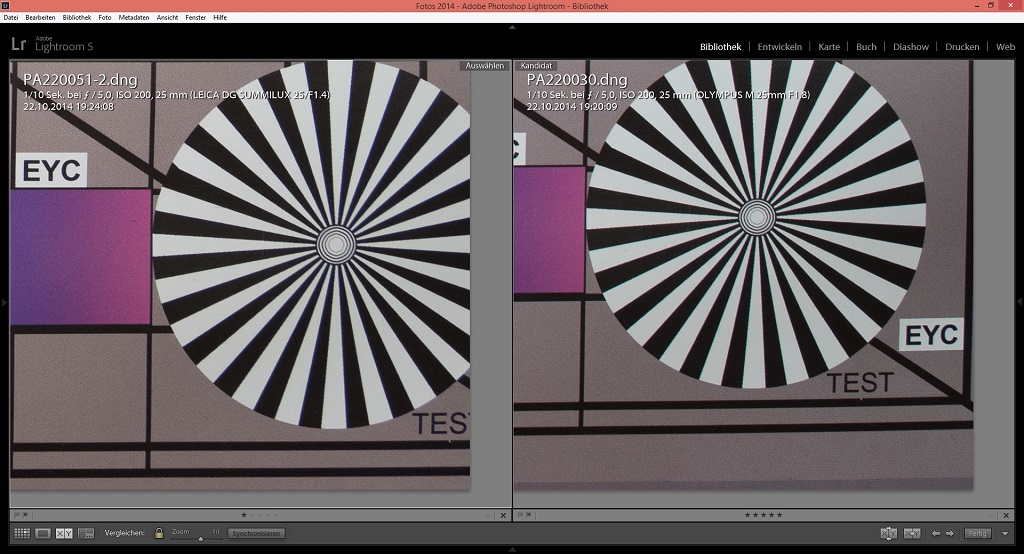Click the Synchronisieren button
Viewport: 1024px width, 554px height.
pos(256,533)
